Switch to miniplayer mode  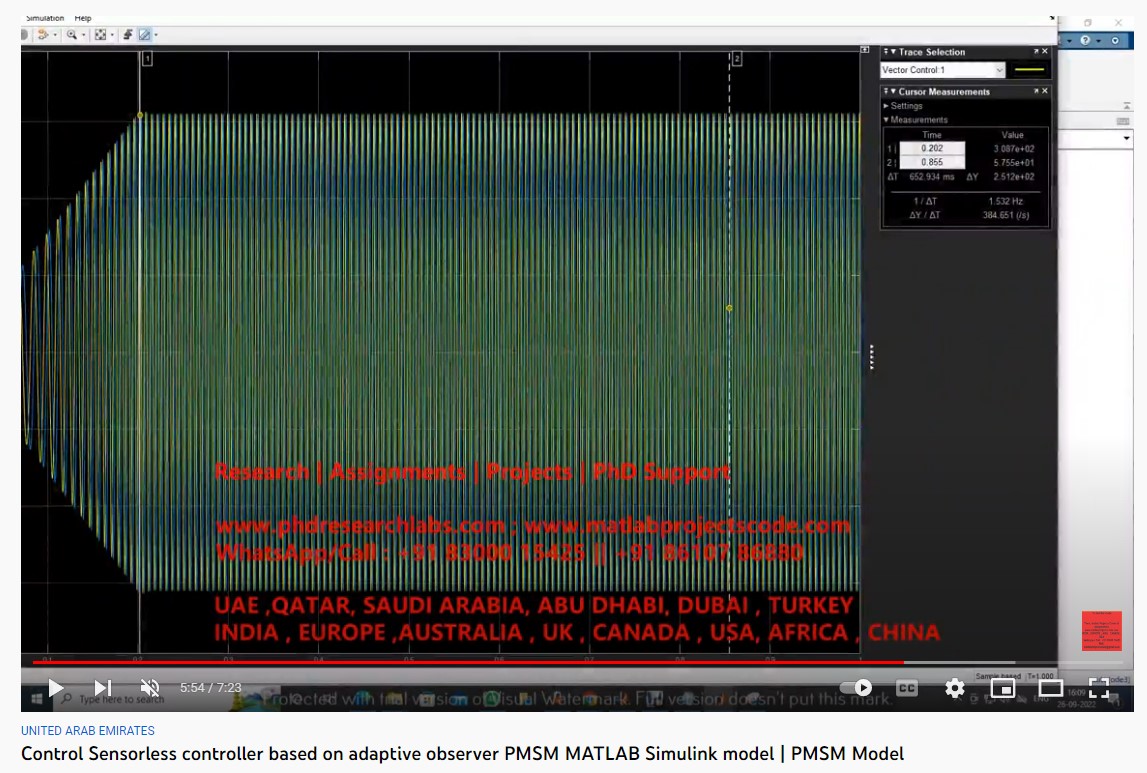coord(1002,688)
